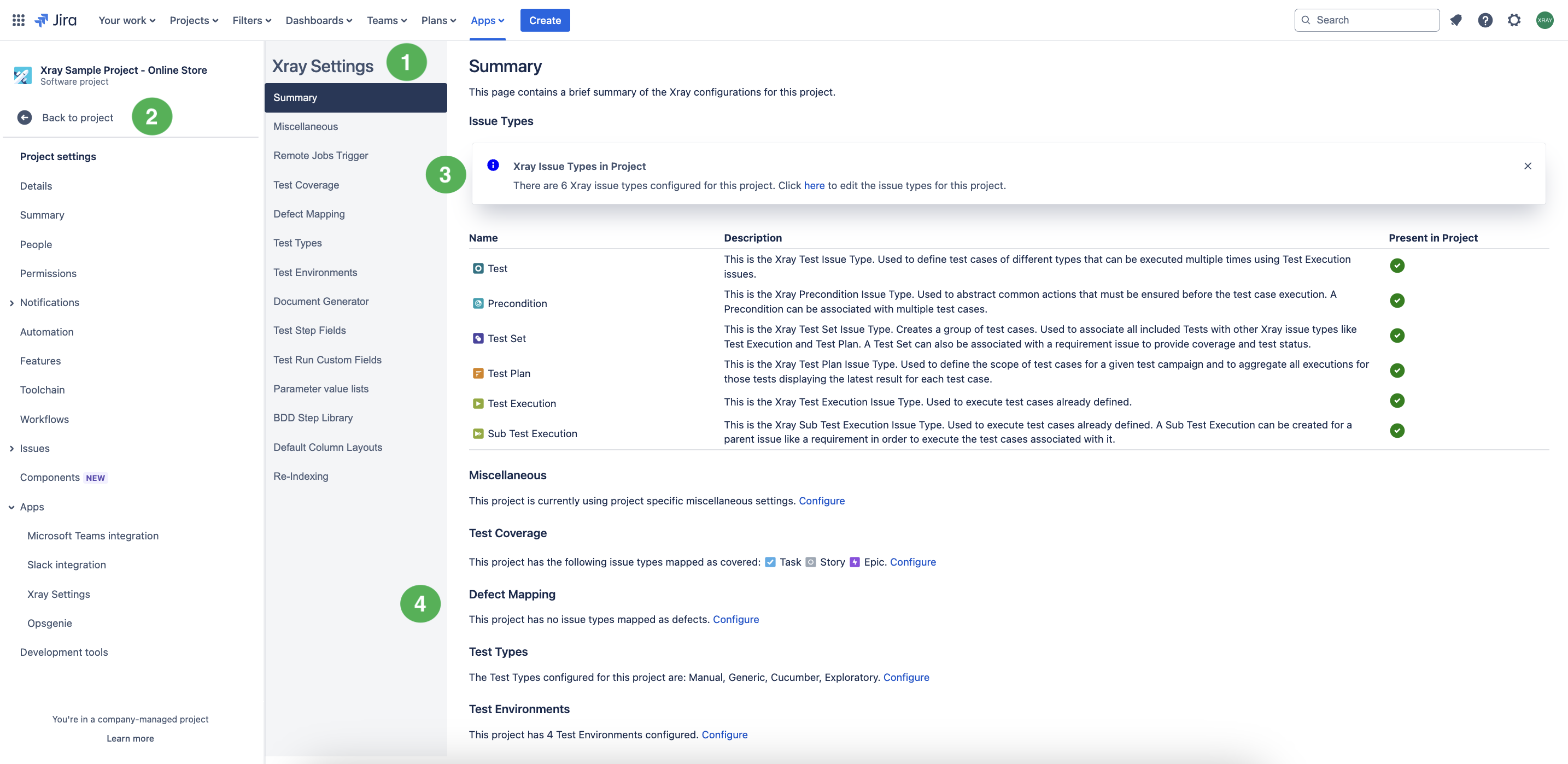Open the Apps dropdown in top navigation
Screen dimensions: 1568x764
click(x=487, y=20)
